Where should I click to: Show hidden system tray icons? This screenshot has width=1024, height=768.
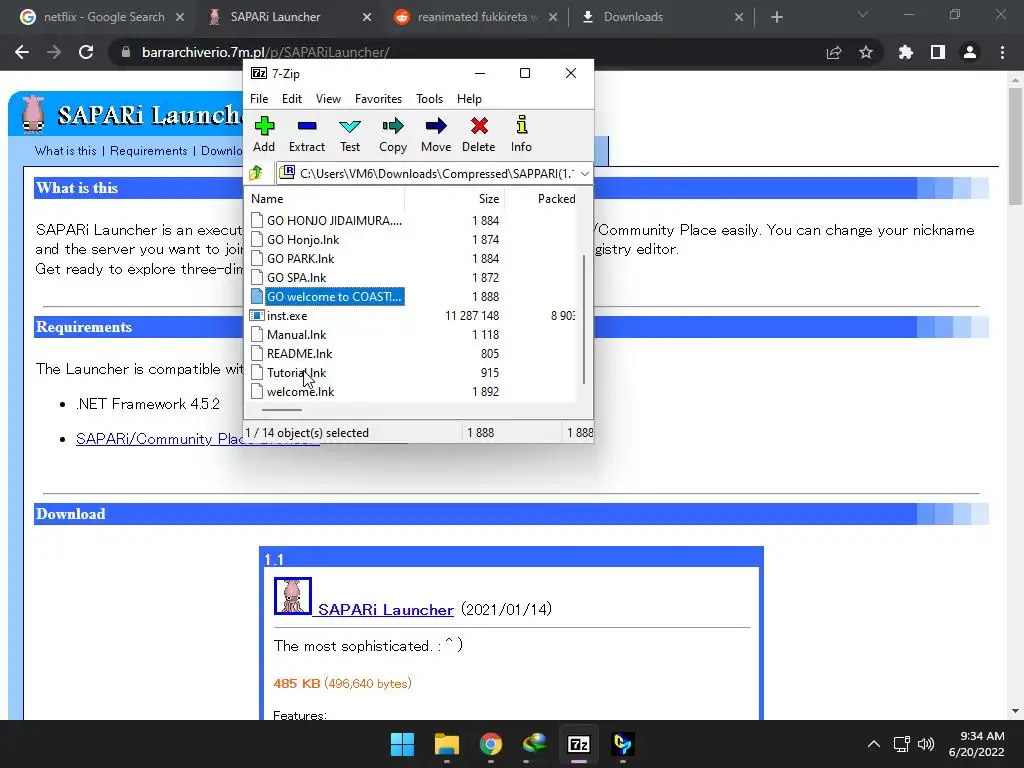pyautogui.click(x=874, y=744)
